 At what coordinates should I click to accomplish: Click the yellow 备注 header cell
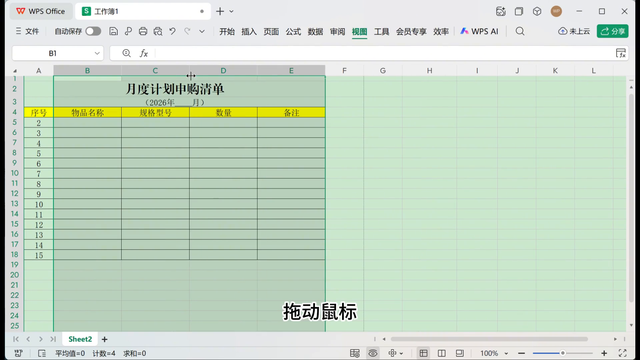click(291, 113)
